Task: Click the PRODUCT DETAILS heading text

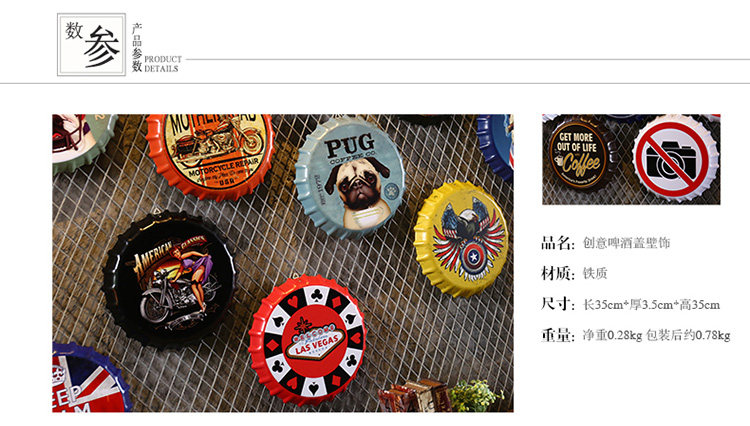Action: [163, 64]
